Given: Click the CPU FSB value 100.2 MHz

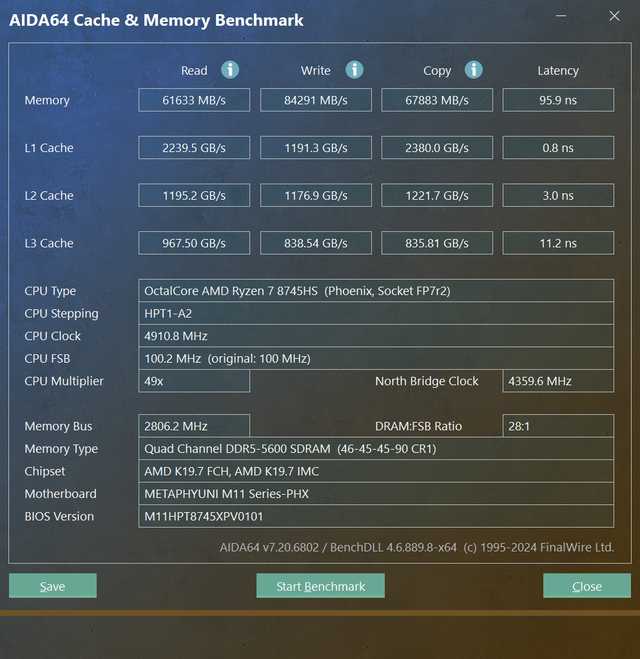Looking at the screenshot, I should 376,358.
